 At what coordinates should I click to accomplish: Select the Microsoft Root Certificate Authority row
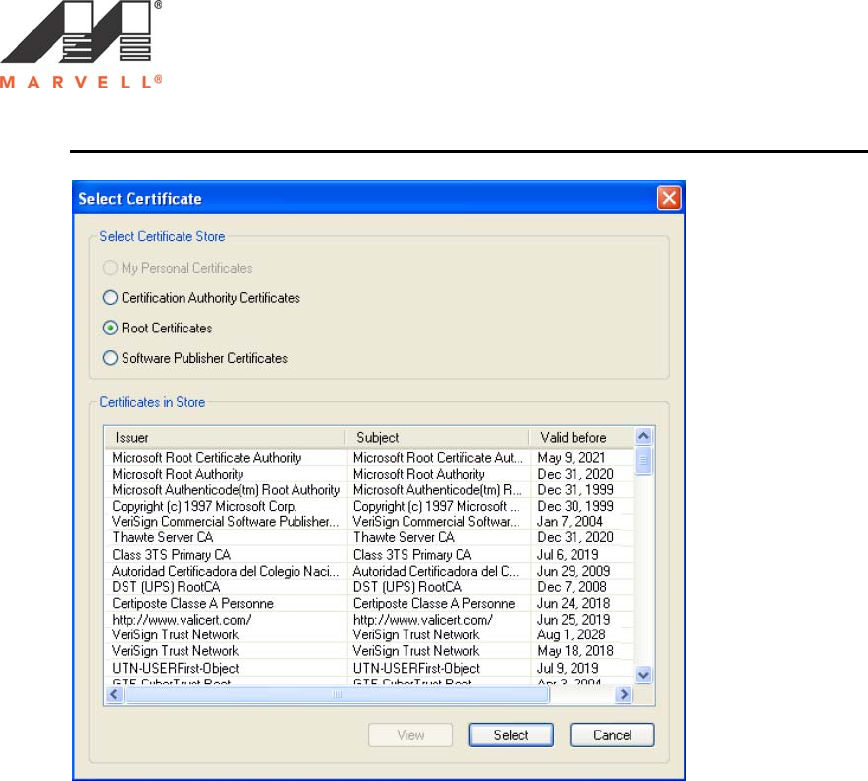tap(369, 458)
